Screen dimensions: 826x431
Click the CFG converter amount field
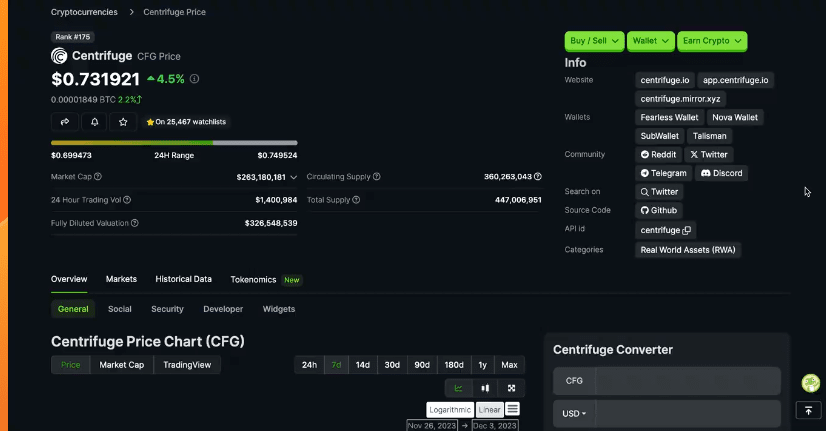tap(688, 381)
